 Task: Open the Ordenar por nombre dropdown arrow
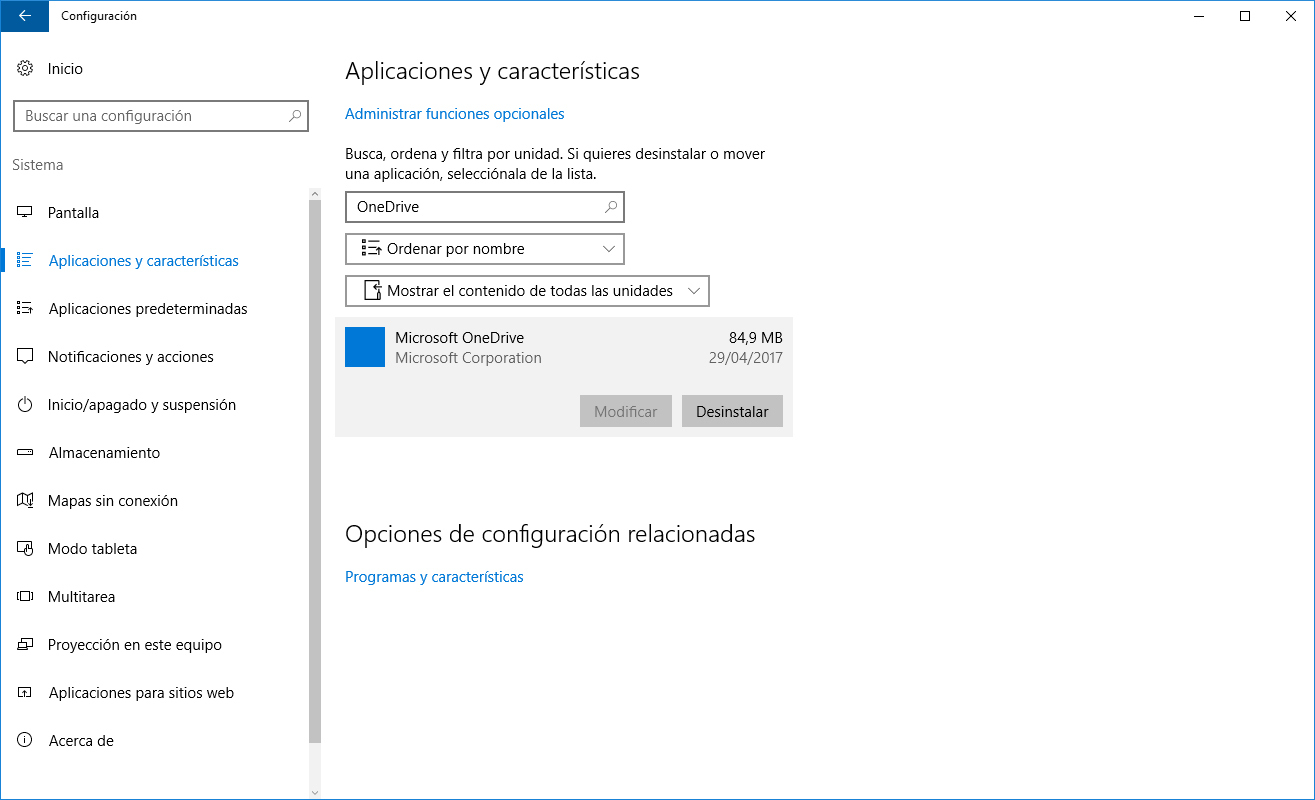coord(609,249)
